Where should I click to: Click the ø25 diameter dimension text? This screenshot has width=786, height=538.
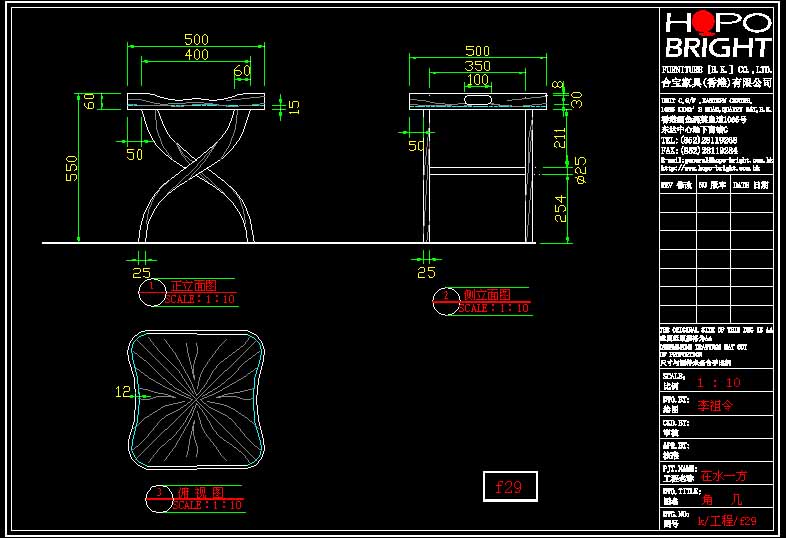[x=580, y=170]
